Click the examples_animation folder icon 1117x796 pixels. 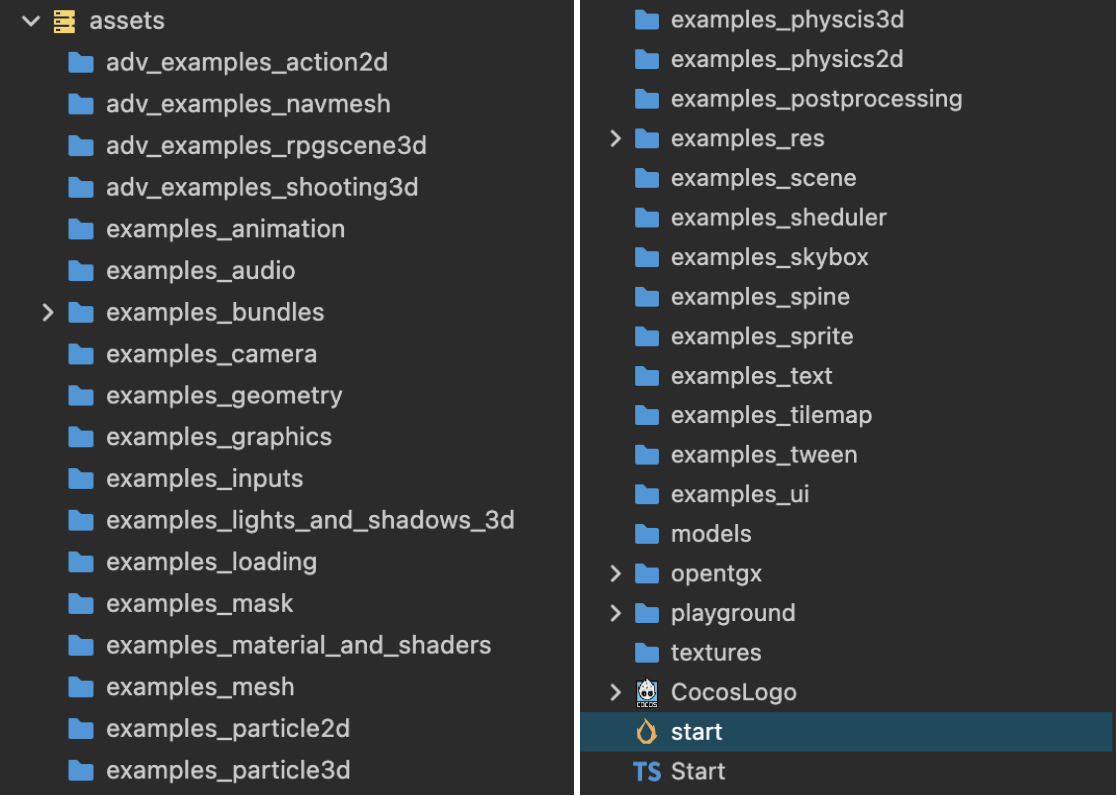(81, 229)
